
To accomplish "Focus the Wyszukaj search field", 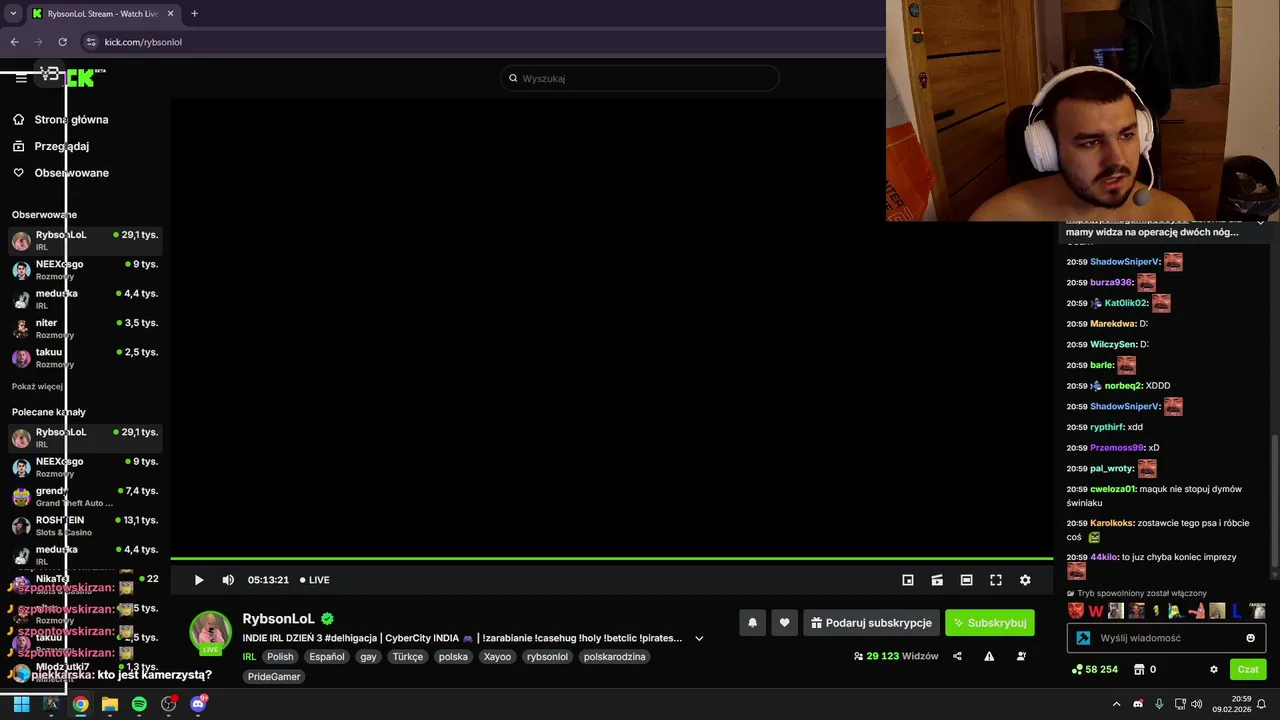I will pyautogui.click(x=640, y=78).
